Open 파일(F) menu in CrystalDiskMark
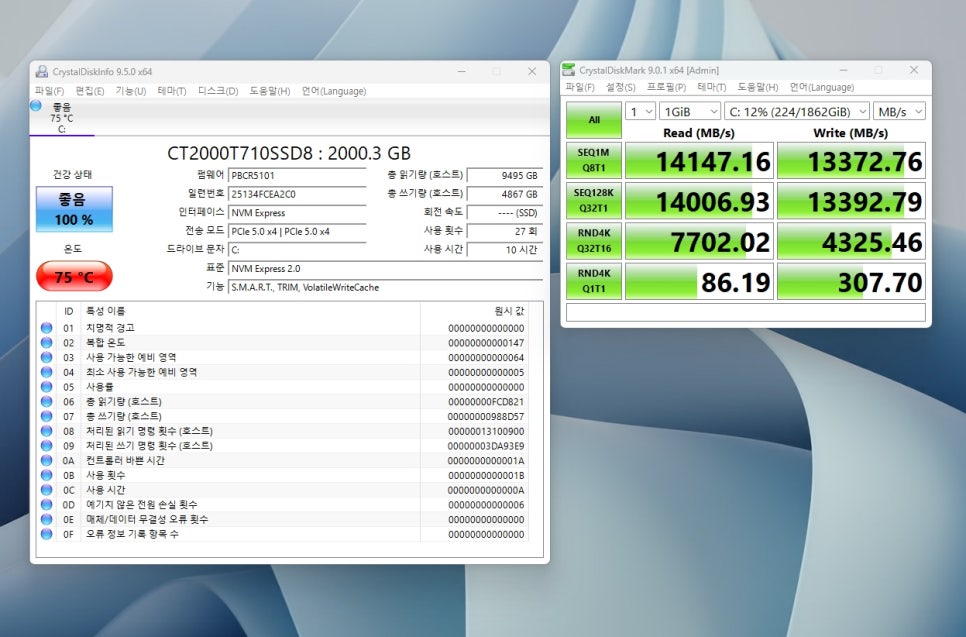This screenshot has height=637, width=966. [580, 87]
